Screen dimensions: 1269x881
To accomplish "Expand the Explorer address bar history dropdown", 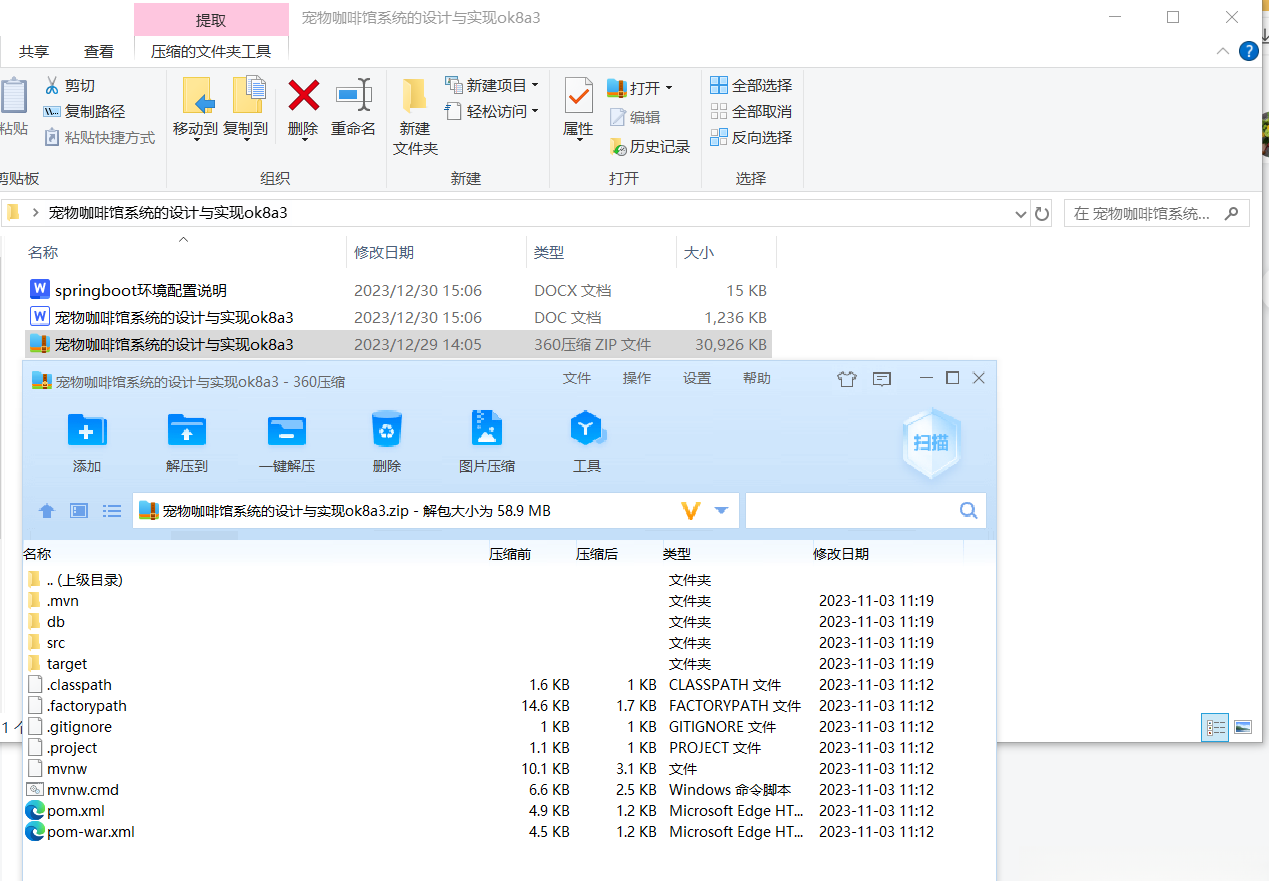I will click(1020, 213).
